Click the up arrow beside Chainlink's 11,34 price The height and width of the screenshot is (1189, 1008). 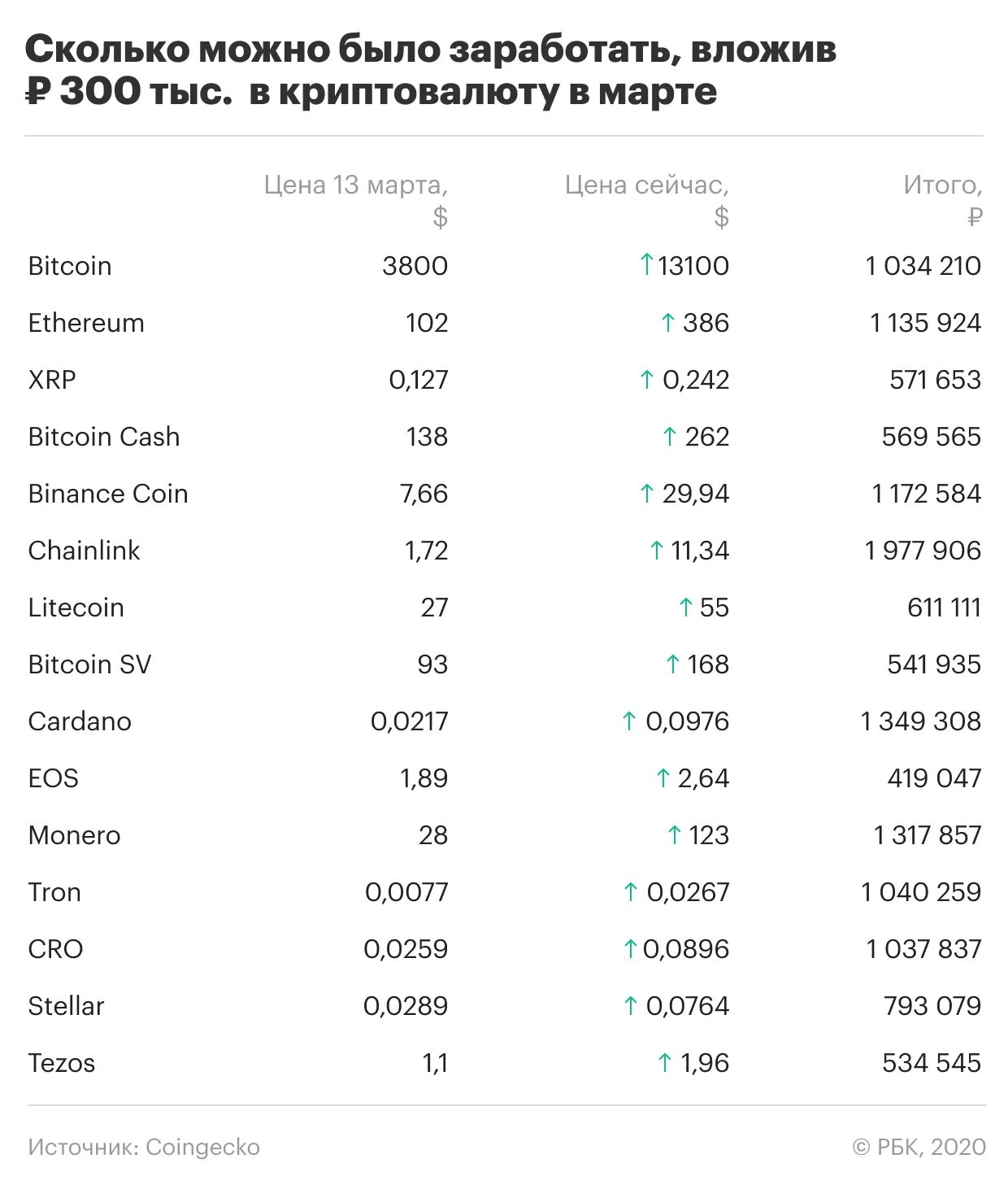(657, 551)
